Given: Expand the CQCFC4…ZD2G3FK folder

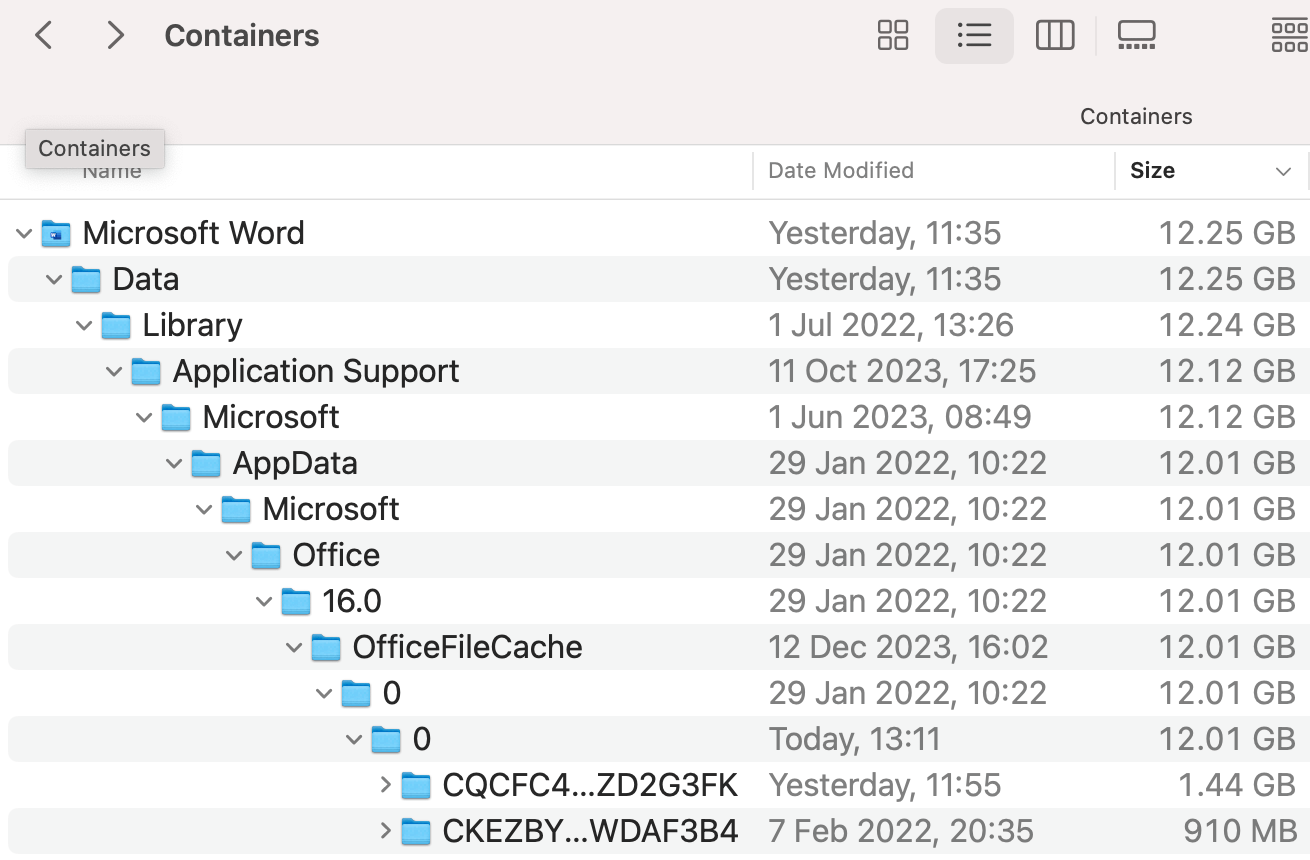Looking at the screenshot, I should tap(385, 786).
